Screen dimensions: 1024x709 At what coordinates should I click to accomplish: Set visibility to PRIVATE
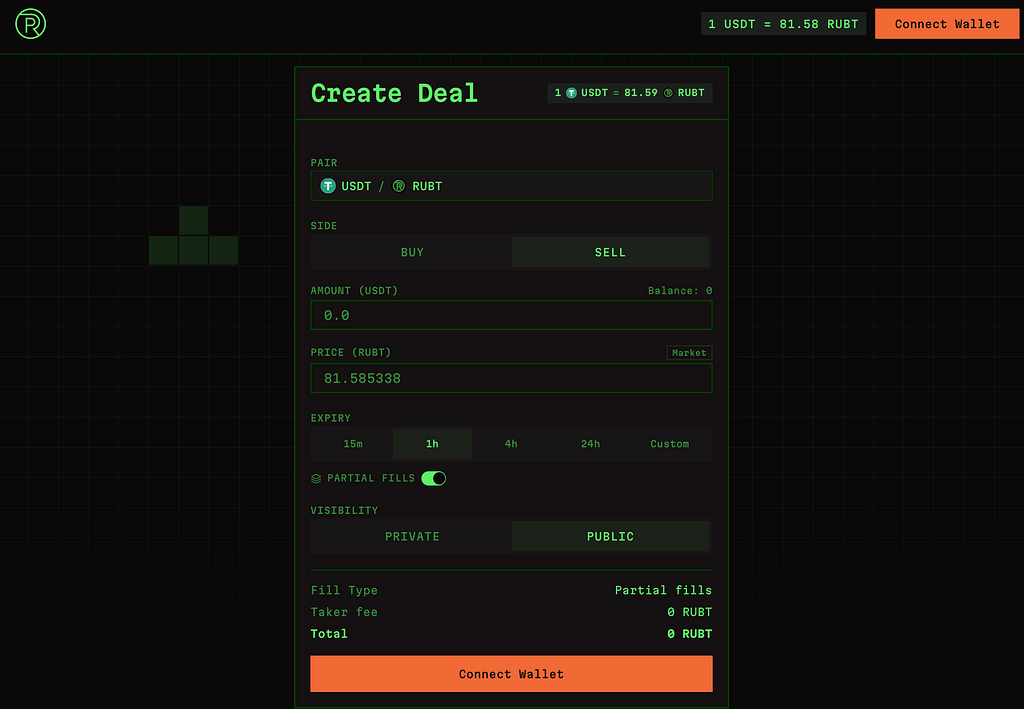pos(412,536)
